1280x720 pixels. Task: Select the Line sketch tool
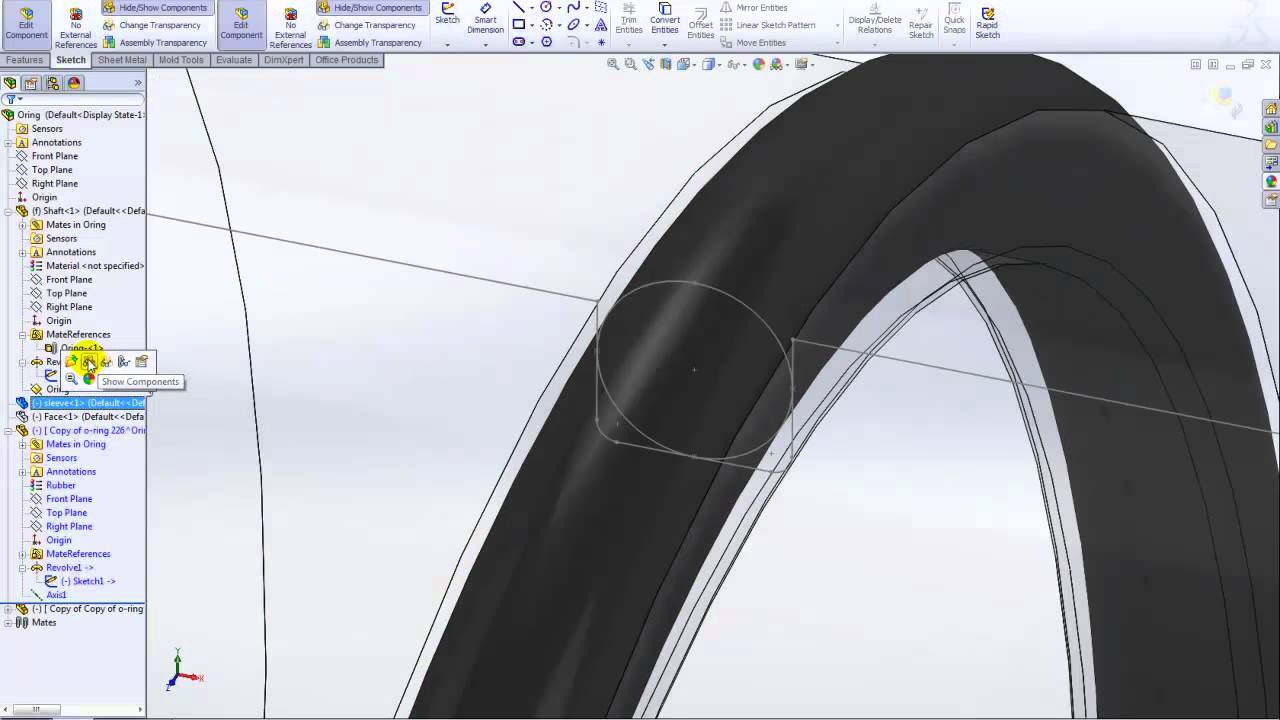[518, 6]
